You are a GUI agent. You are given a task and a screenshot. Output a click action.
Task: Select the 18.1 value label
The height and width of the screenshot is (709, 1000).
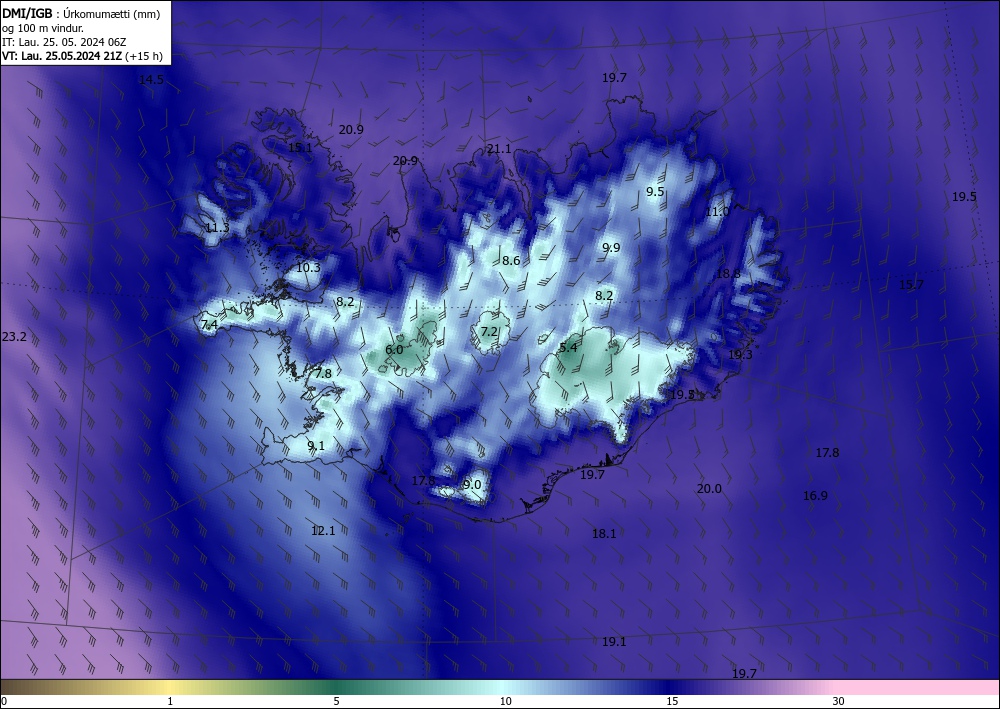pos(604,533)
